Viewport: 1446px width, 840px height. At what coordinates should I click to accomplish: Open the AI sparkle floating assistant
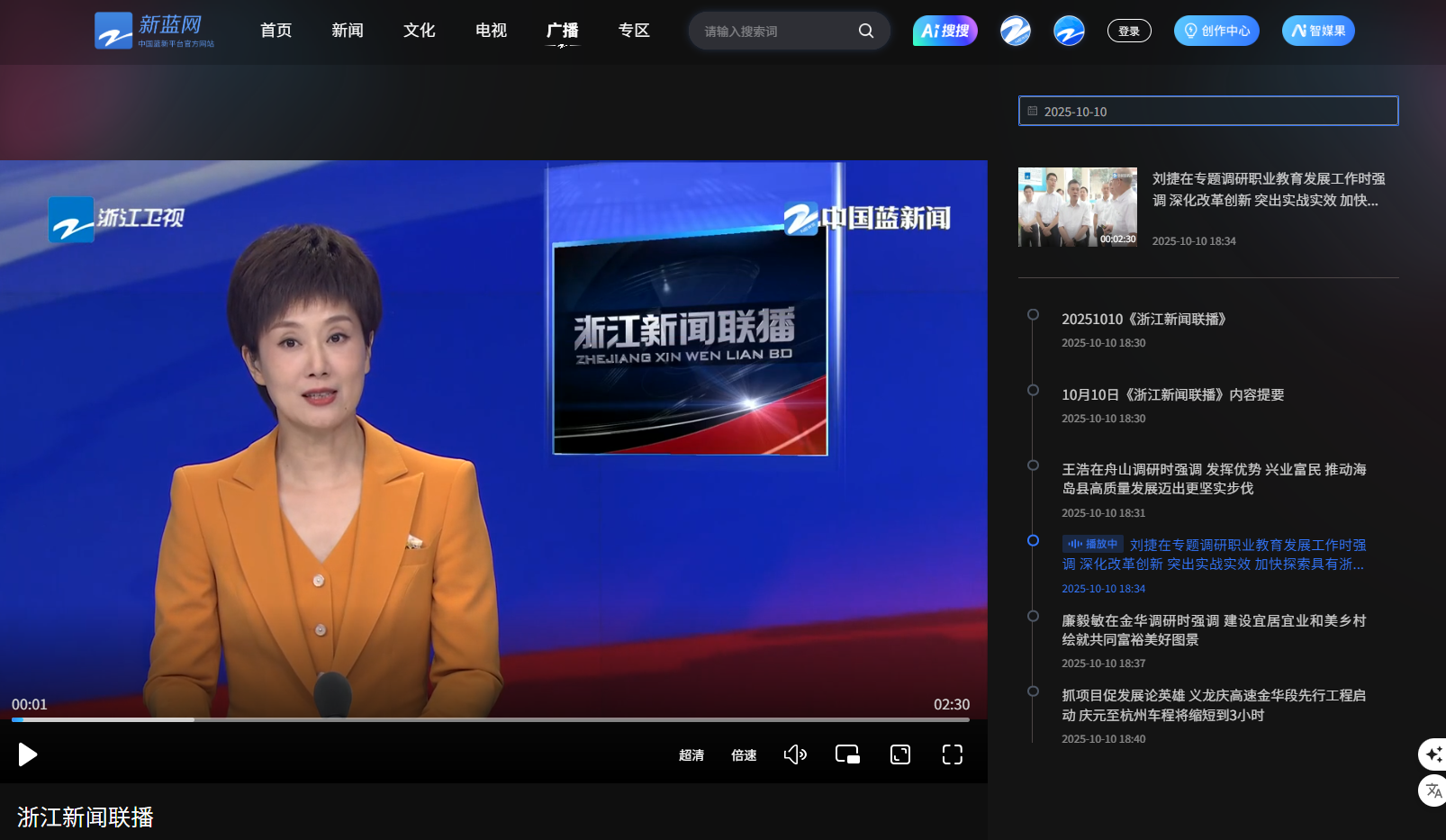coord(1433,754)
